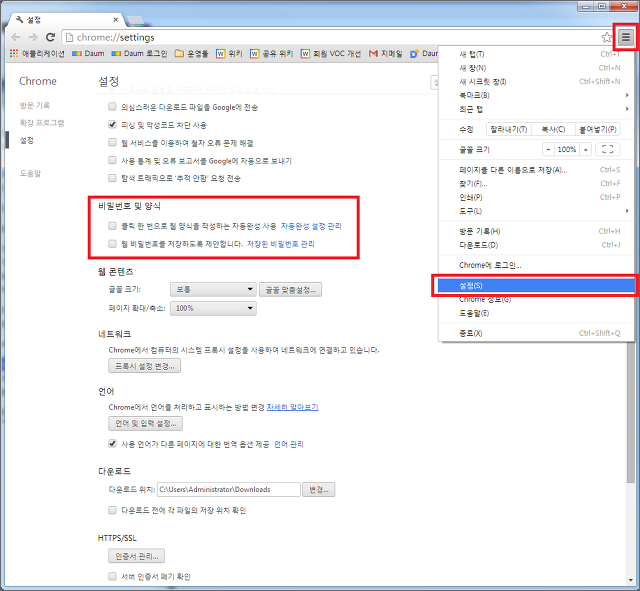Enable 다운로드 전에 각 파일의 저장 위치 확인
This screenshot has width=640, height=591.
pos(112,510)
